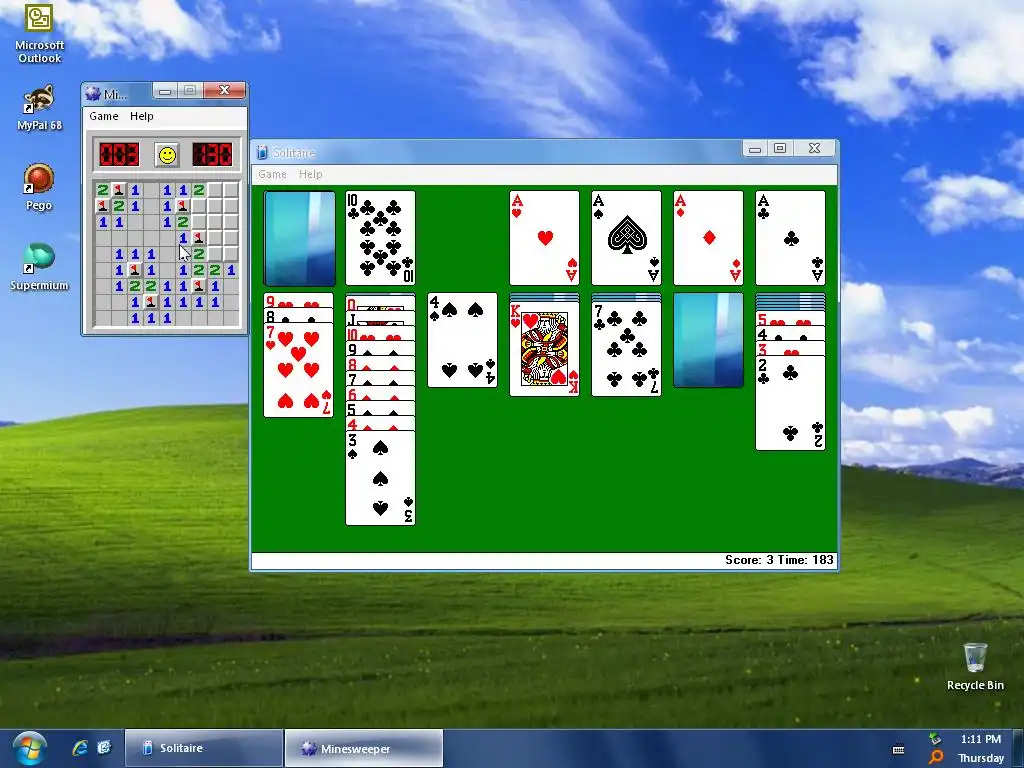Open the Microsoft Outlook desktop icon
The image size is (1024, 768).
coord(39,33)
